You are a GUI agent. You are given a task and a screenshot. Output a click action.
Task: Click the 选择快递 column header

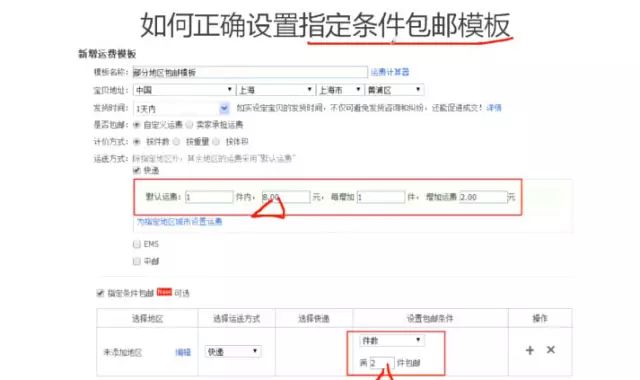coord(314,318)
